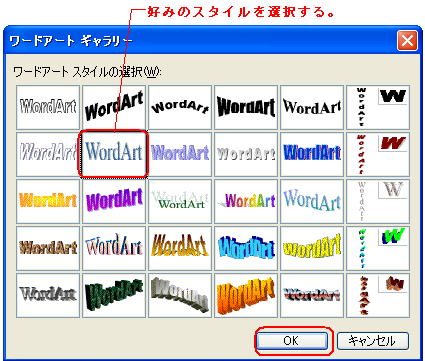Pick the arched black WordArt style
The image size is (425, 361).
[180, 107]
